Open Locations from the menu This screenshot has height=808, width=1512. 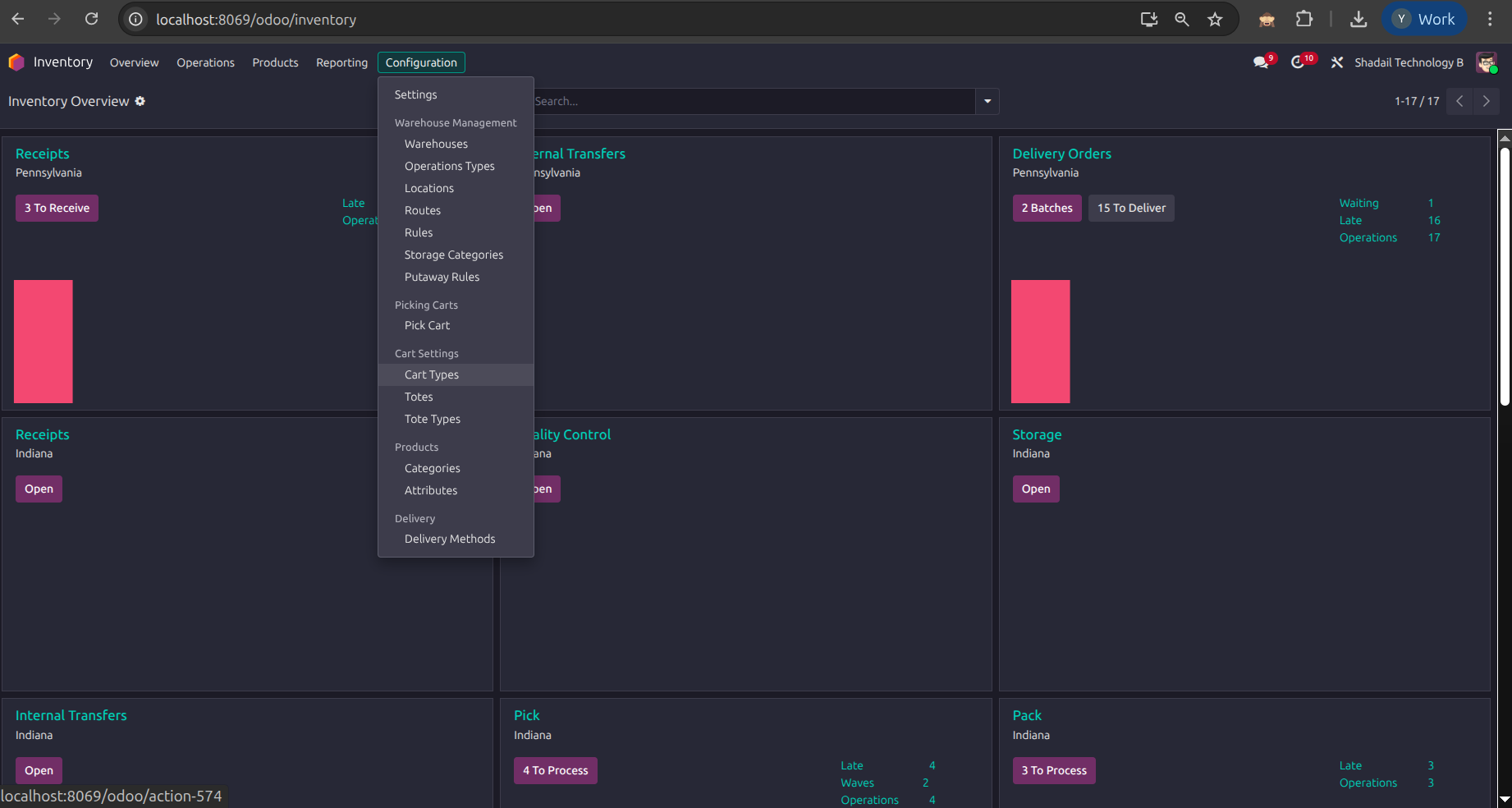coord(456,188)
